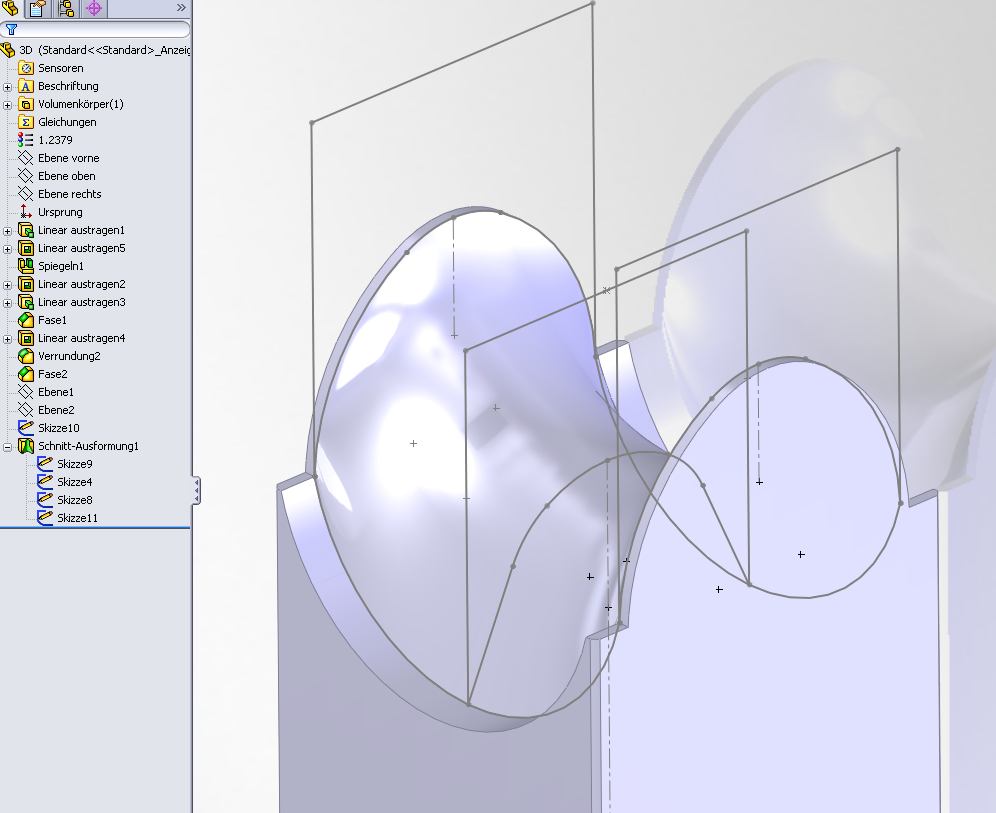This screenshot has height=813, width=996.
Task: Select the Skizze8 sketch icon
Action: pos(44,499)
